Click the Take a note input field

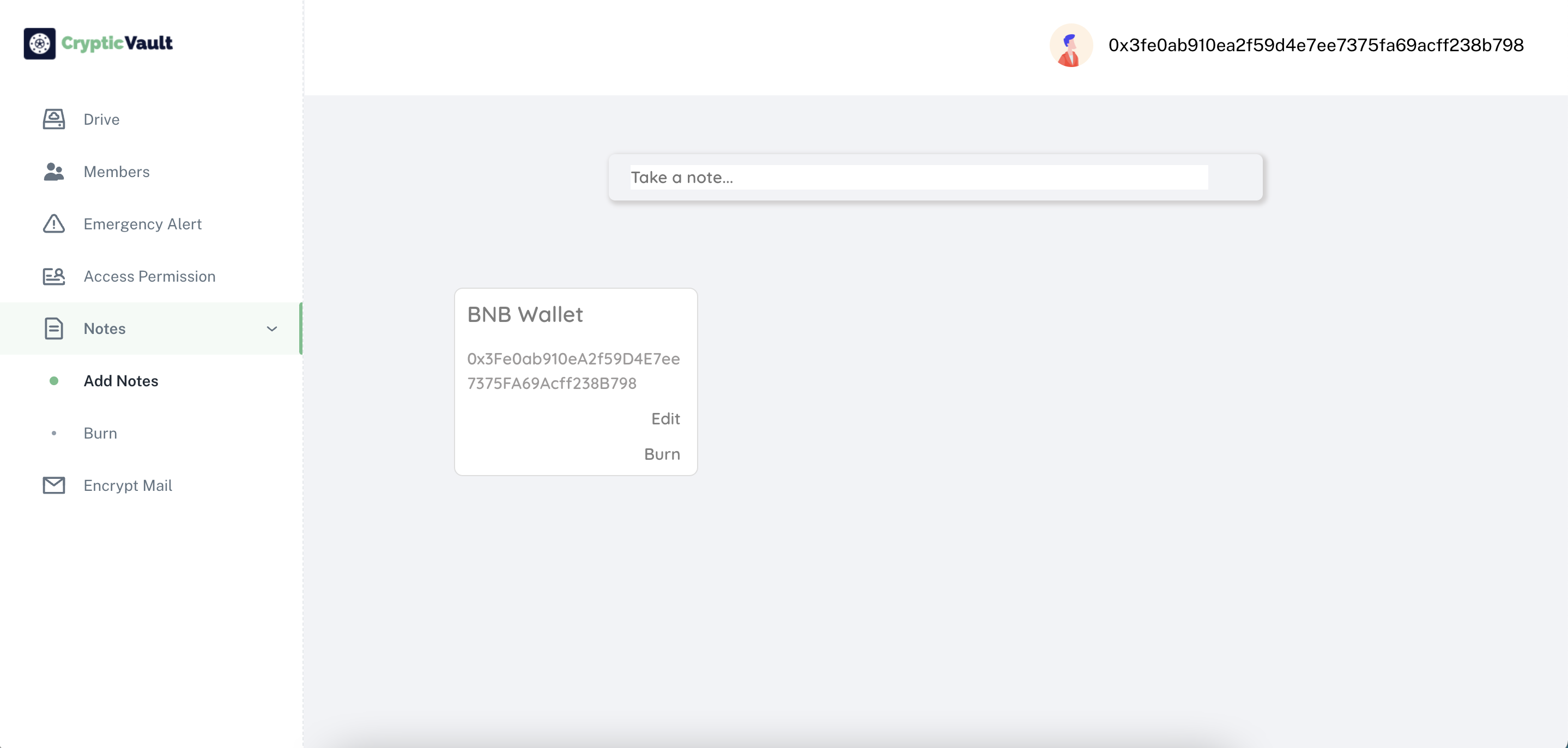pyautogui.click(x=919, y=177)
